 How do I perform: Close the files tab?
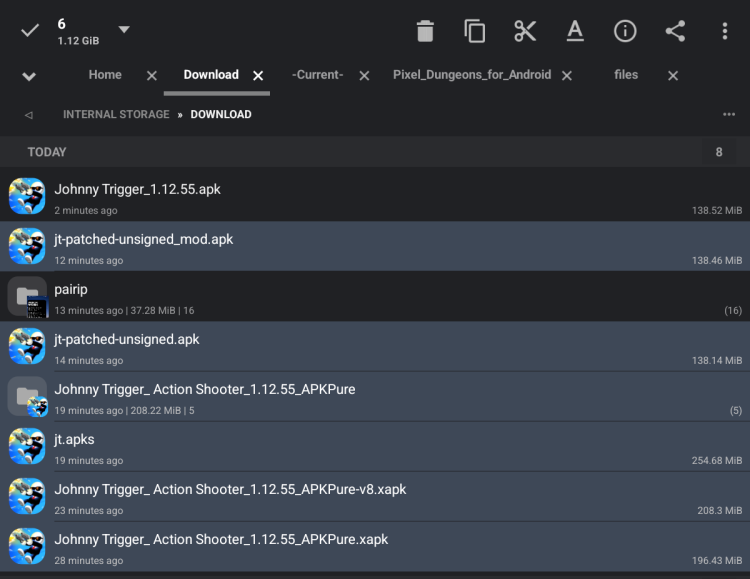tap(673, 76)
